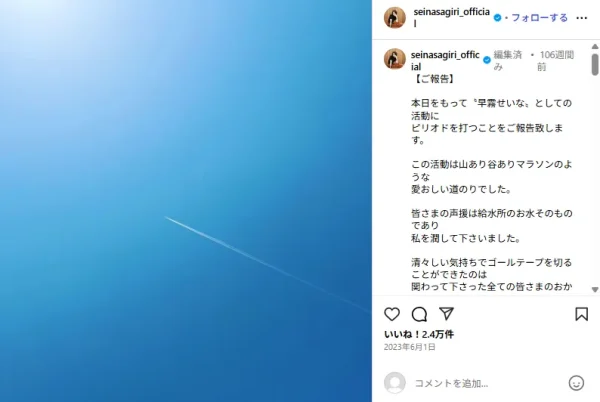Open profile from caption username link
Viewport: 600px width, 402px height.
[x=445, y=60]
